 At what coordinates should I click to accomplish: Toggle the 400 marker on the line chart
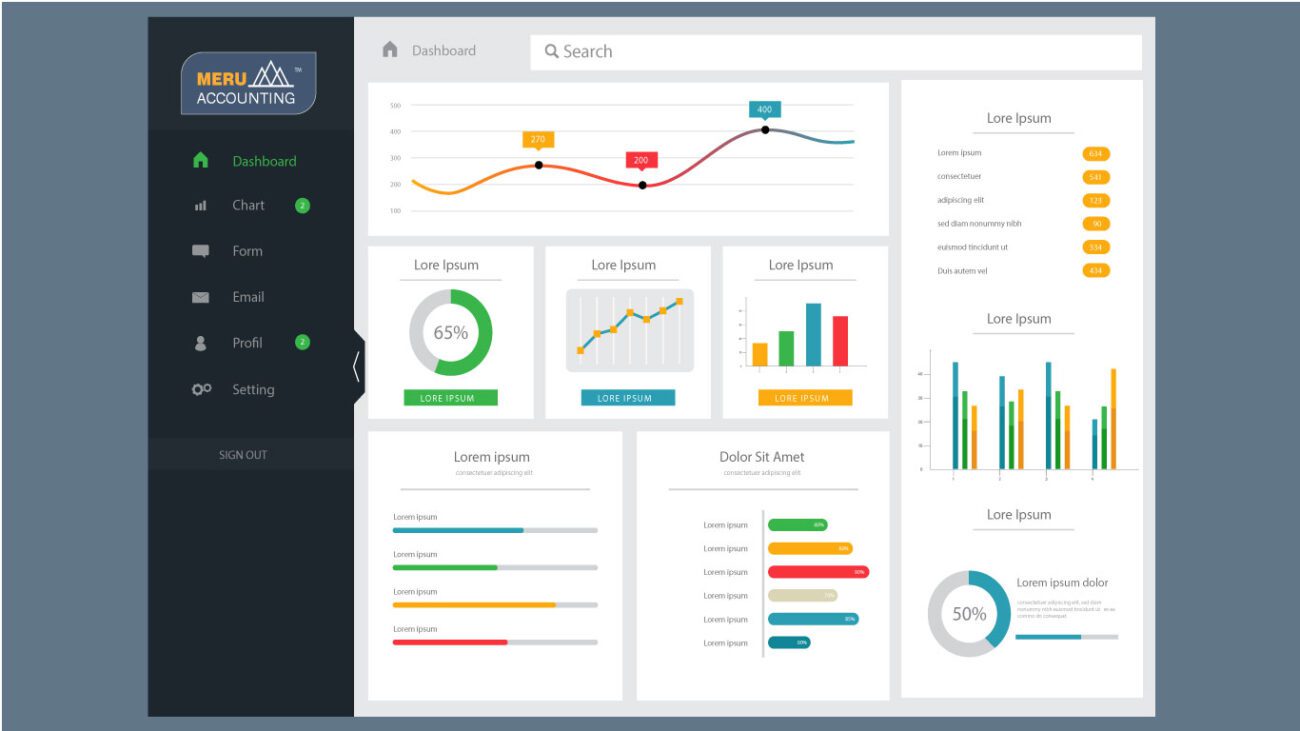point(763,111)
